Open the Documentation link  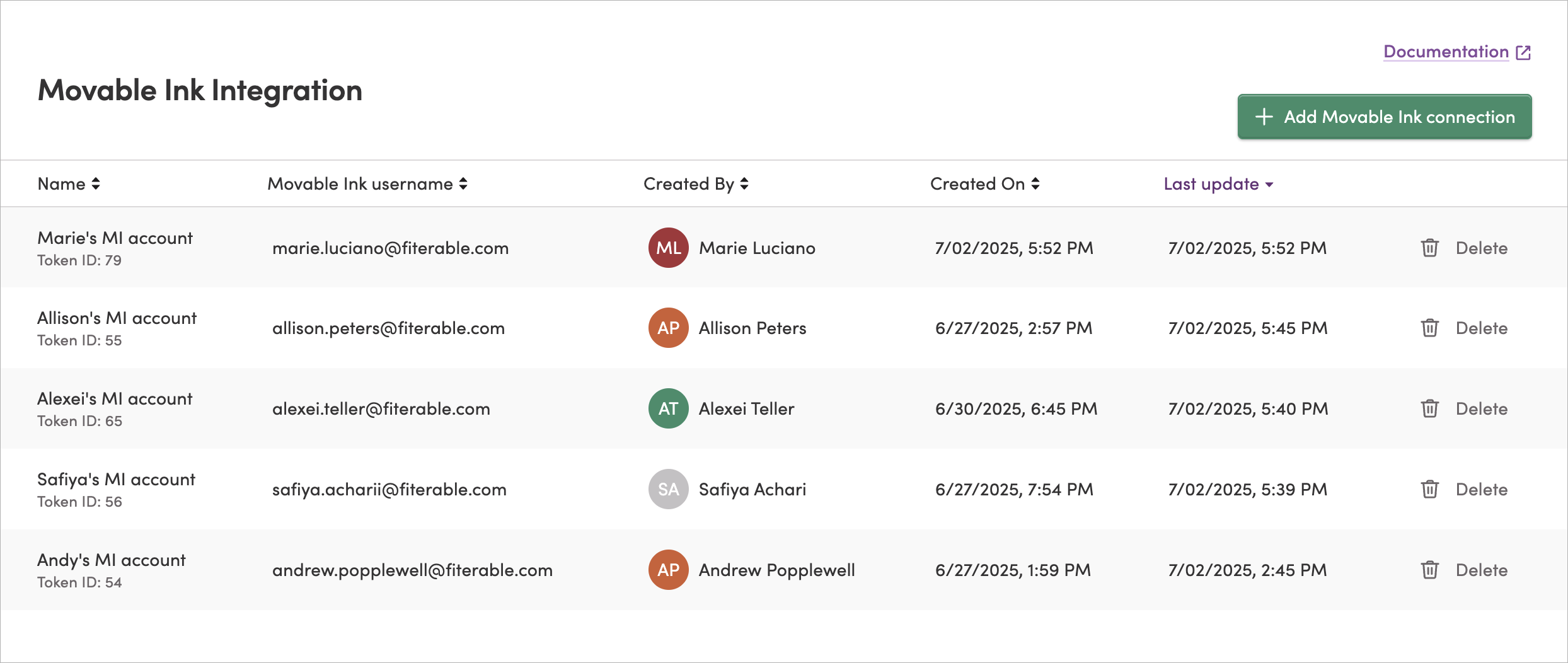pos(1446,52)
